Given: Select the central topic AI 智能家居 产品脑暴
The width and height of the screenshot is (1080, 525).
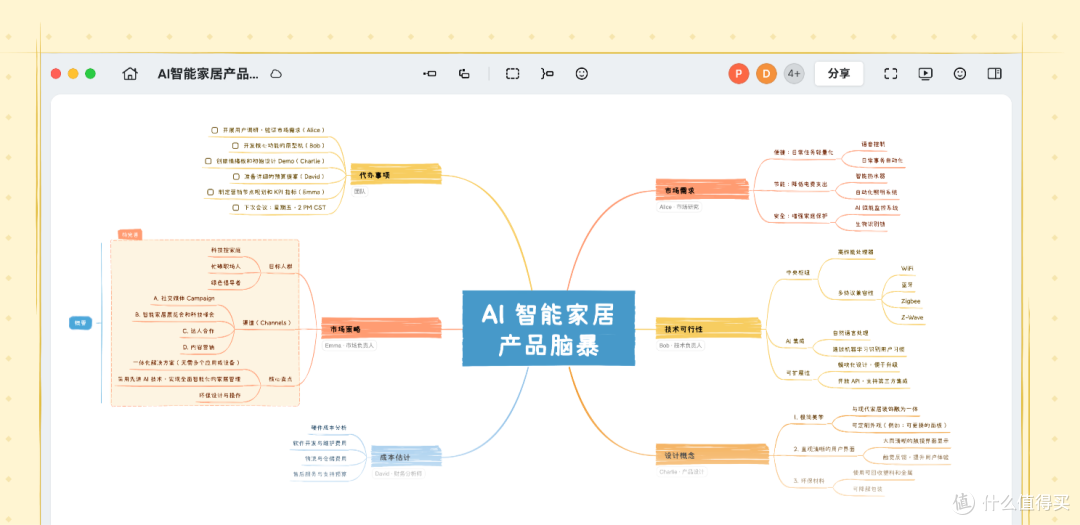Looking at the screenshot, I should click(x=548, y=328).
